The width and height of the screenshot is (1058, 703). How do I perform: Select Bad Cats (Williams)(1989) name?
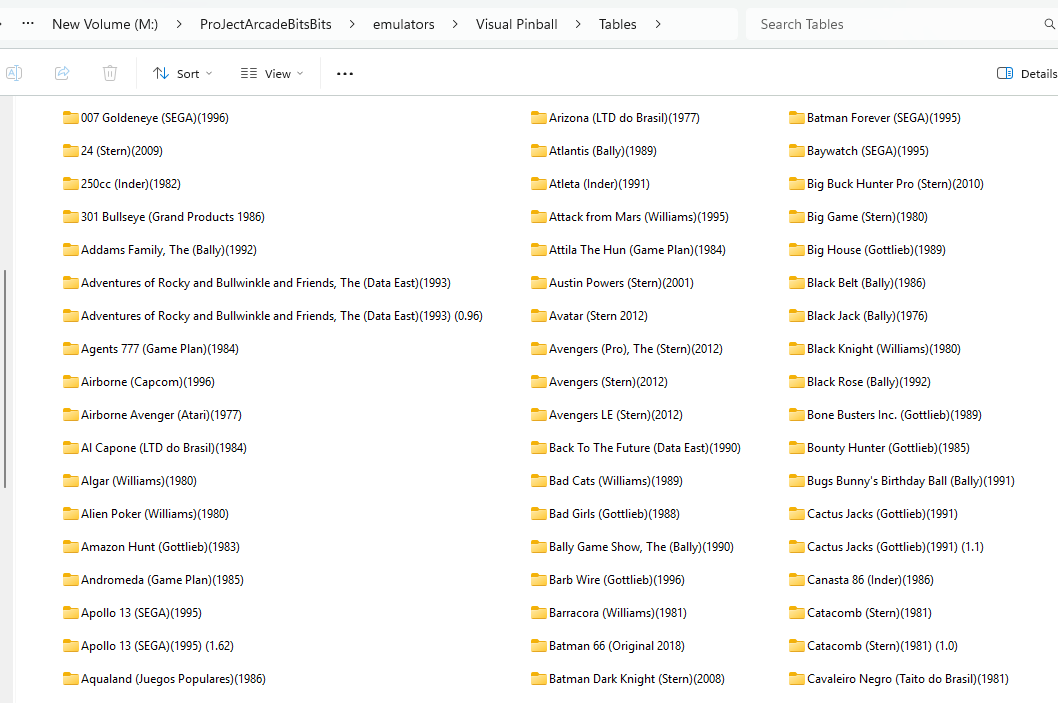(616, 481)
